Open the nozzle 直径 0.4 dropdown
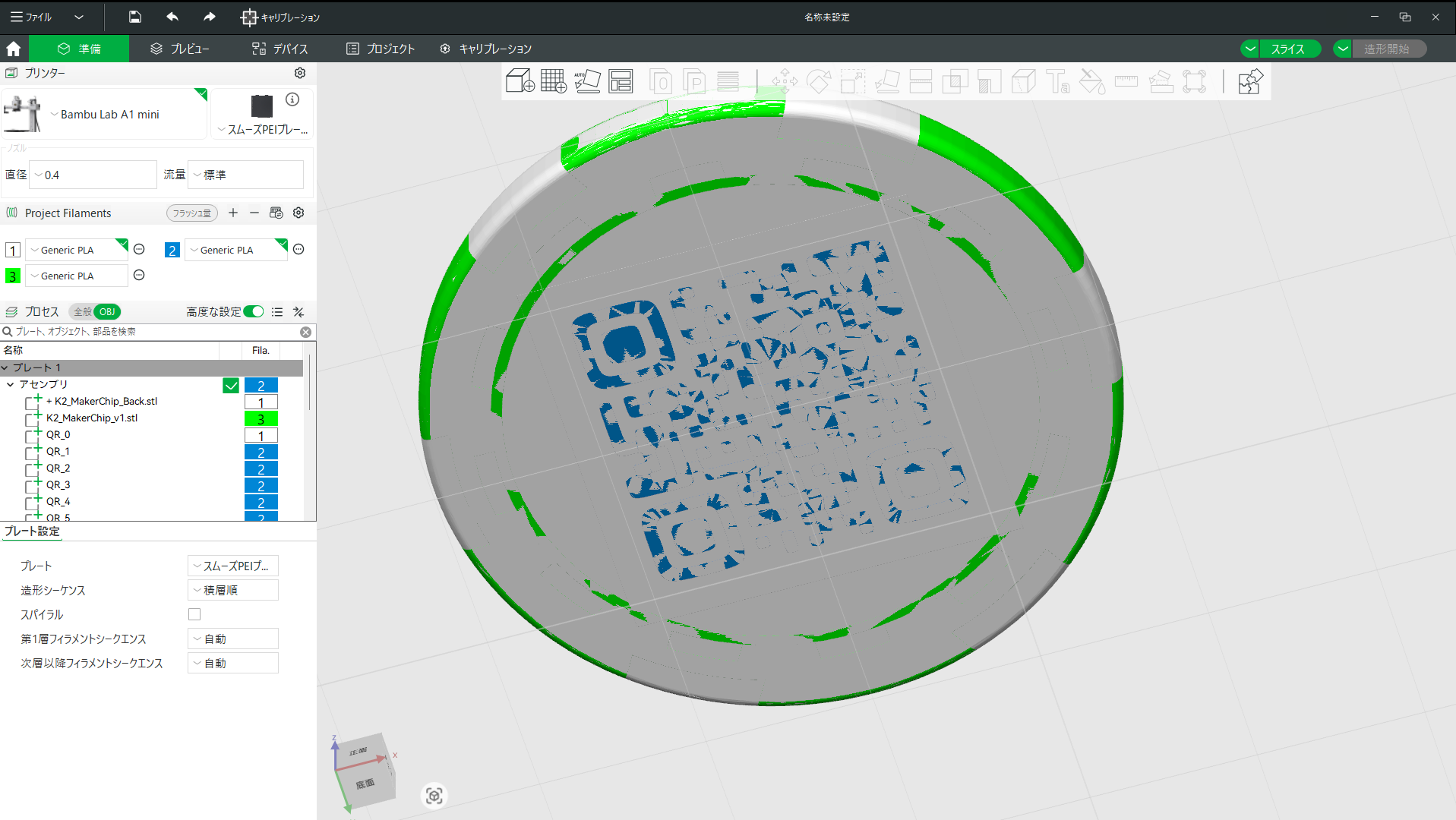The height and width of the screenshot is (820, 1456). [93, 175]
